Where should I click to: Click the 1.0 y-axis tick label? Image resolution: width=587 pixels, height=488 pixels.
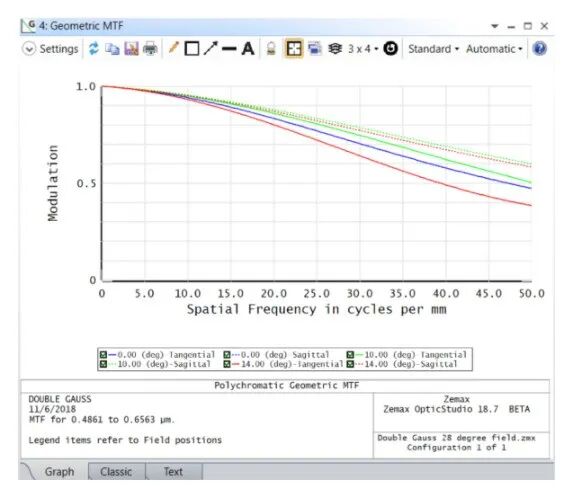click(x=86, y=87)
